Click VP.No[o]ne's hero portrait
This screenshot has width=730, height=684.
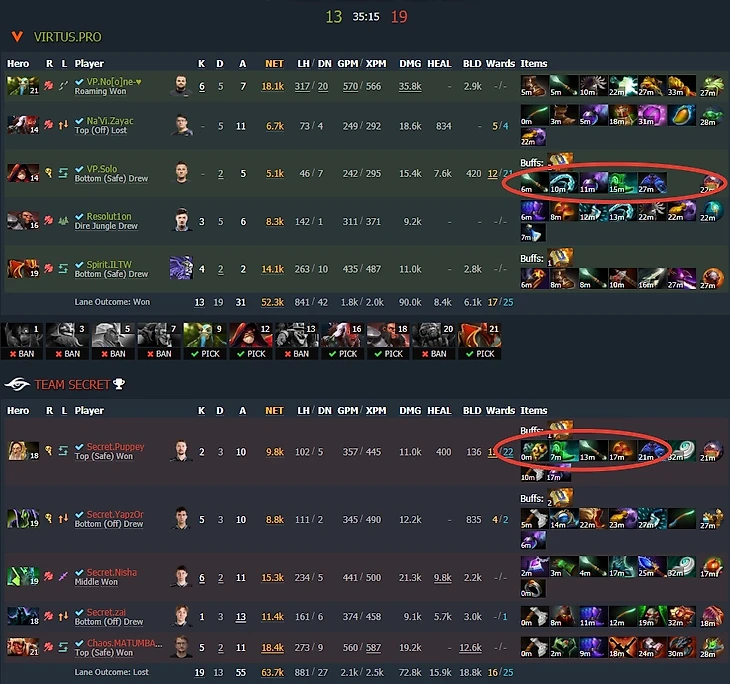click(23, 86)
